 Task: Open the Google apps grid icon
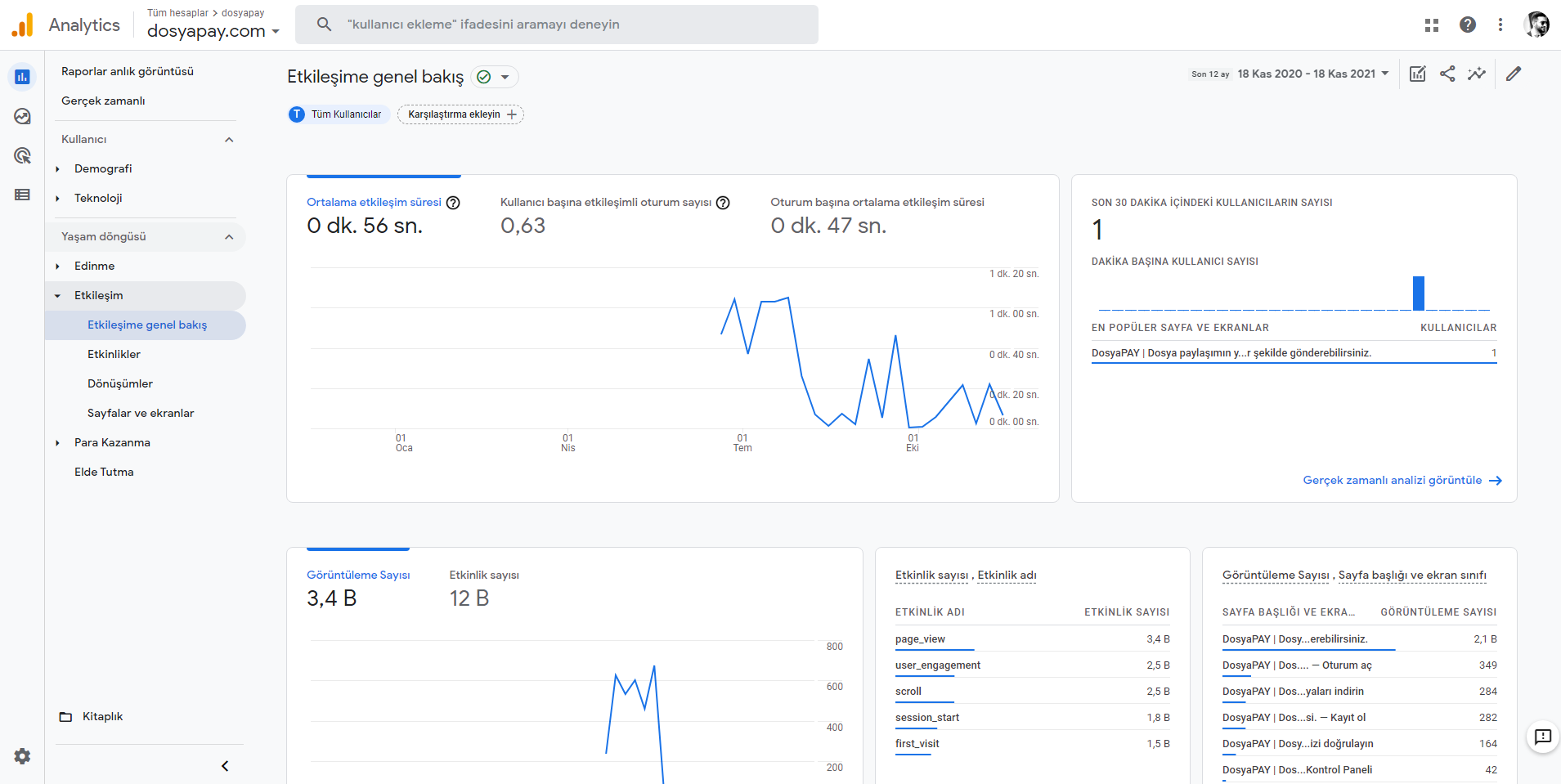(1432, 25)
